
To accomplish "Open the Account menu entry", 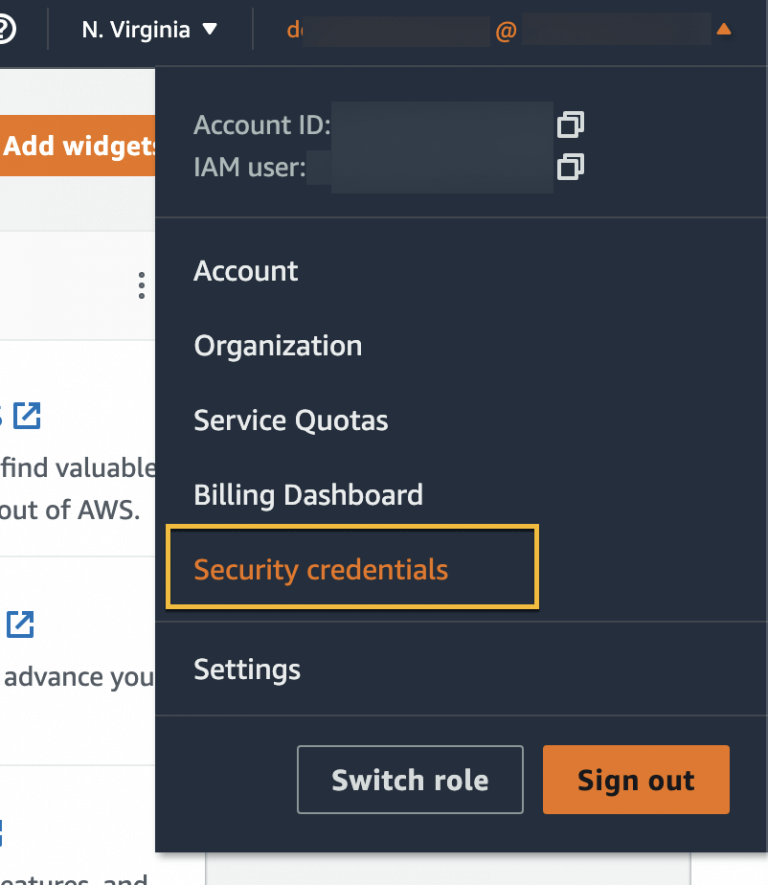I will point(245,270).
